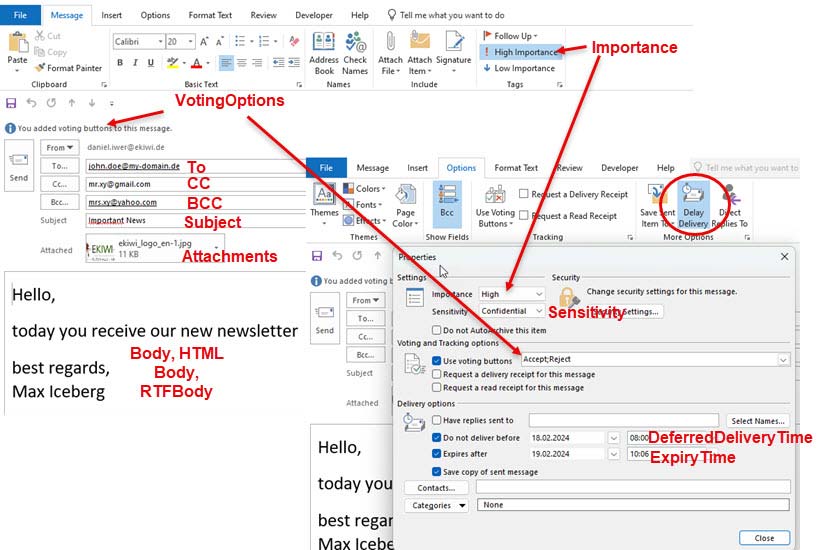This screenshot has height=550, width=824.
Task: Check Do not AutoArchive this item
Action: [436, 330]
